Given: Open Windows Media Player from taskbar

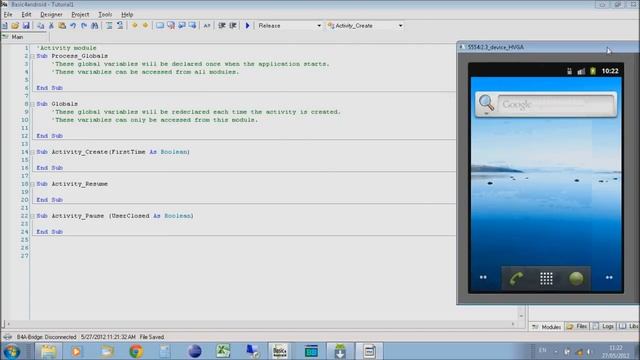Looking at the screenshot, I should click(76, 351).
